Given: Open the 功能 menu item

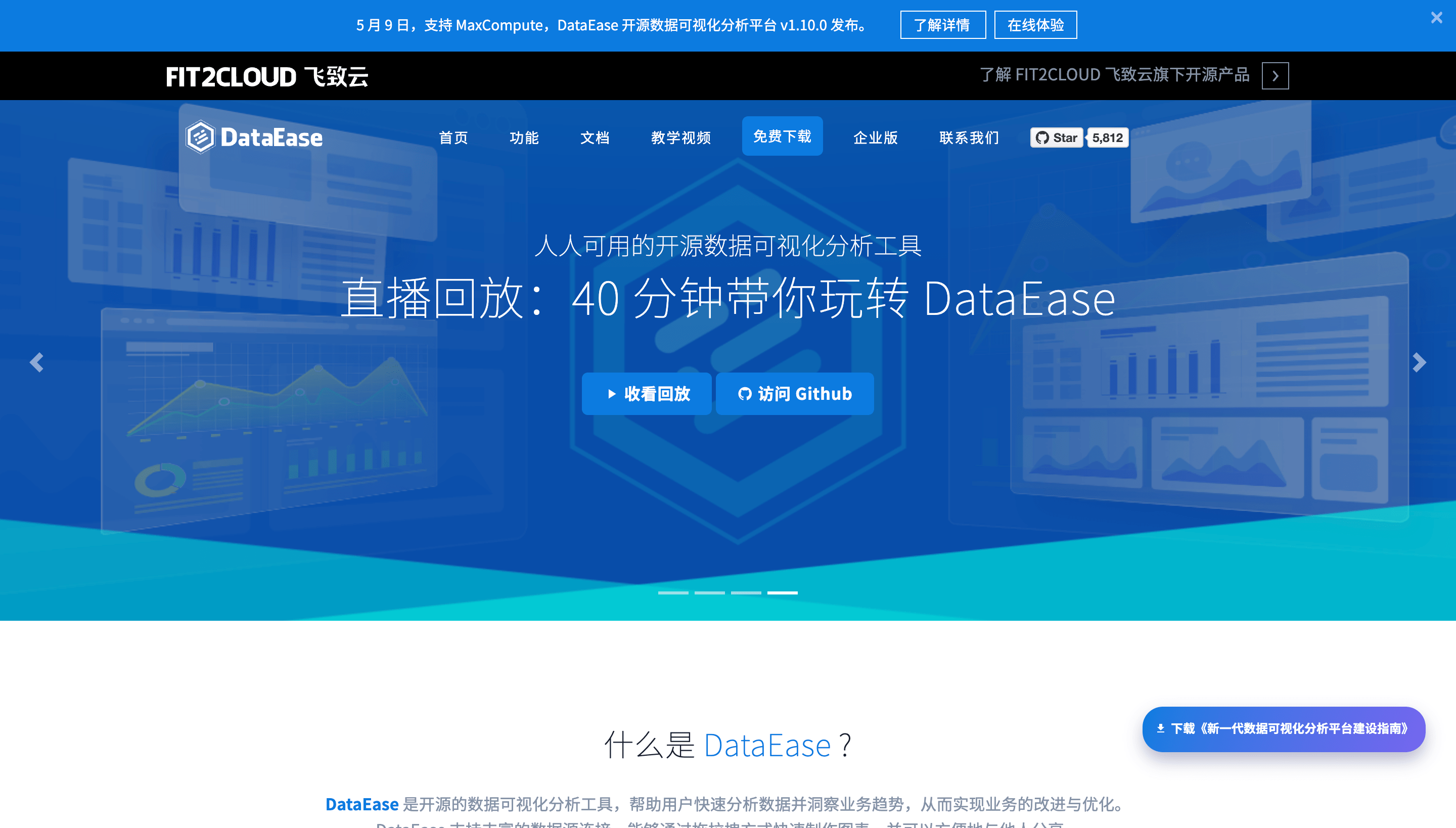Looking at the screenshot, I should click(x=524, y=137).
